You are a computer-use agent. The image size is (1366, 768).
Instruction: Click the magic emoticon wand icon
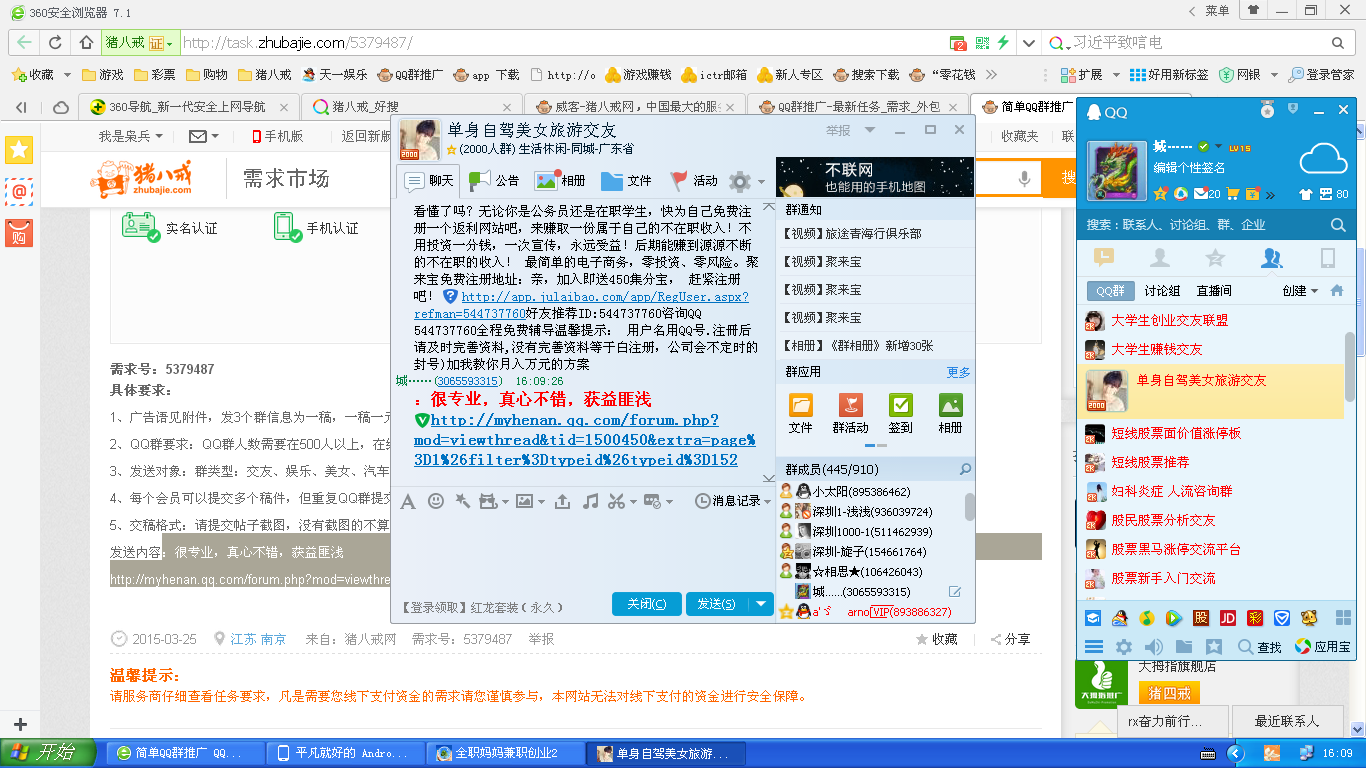click(x=462, y=501)
